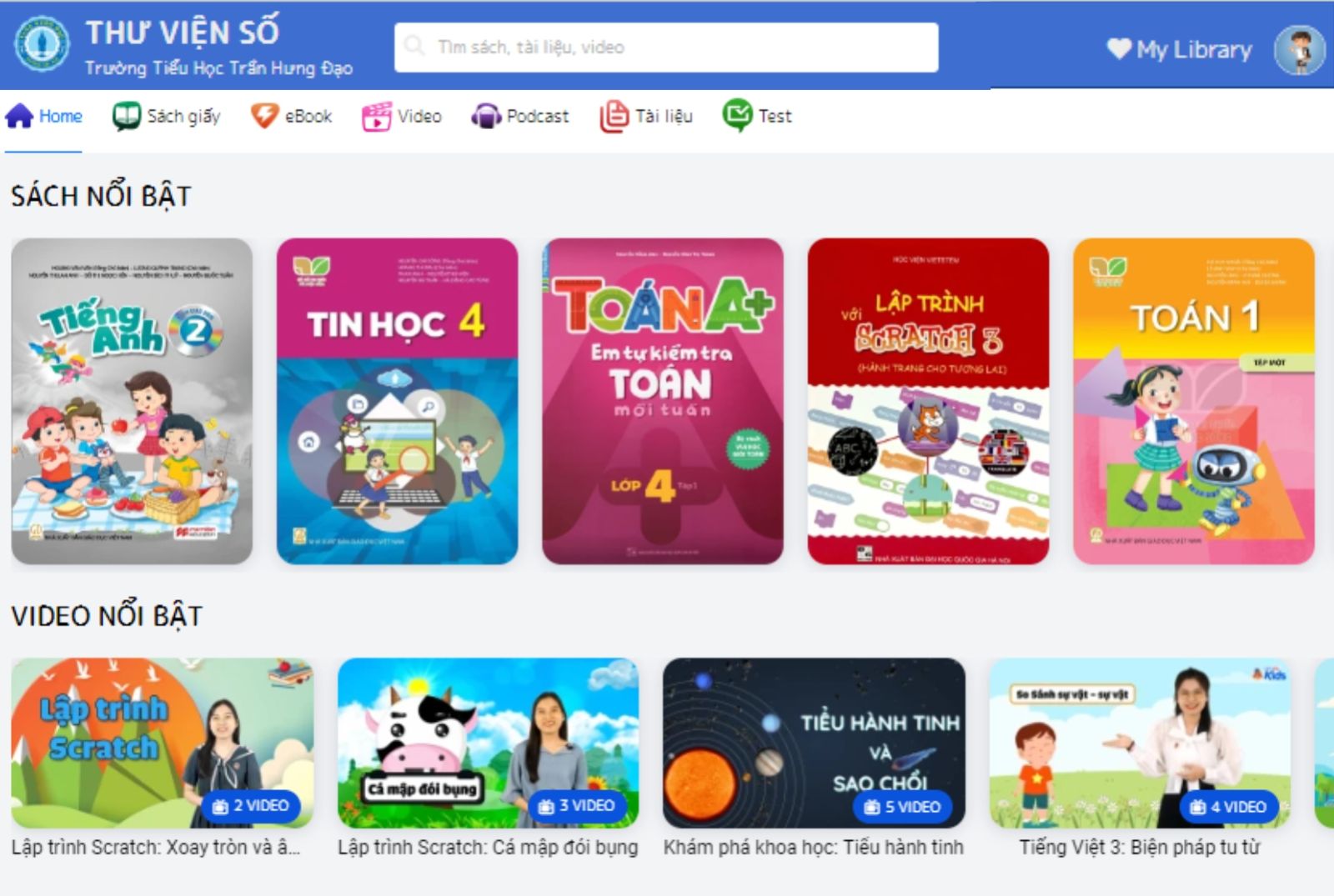Open the Sách giấy book icon
The width and height of the screenshot is (1334, 896).
coord(127,116)
